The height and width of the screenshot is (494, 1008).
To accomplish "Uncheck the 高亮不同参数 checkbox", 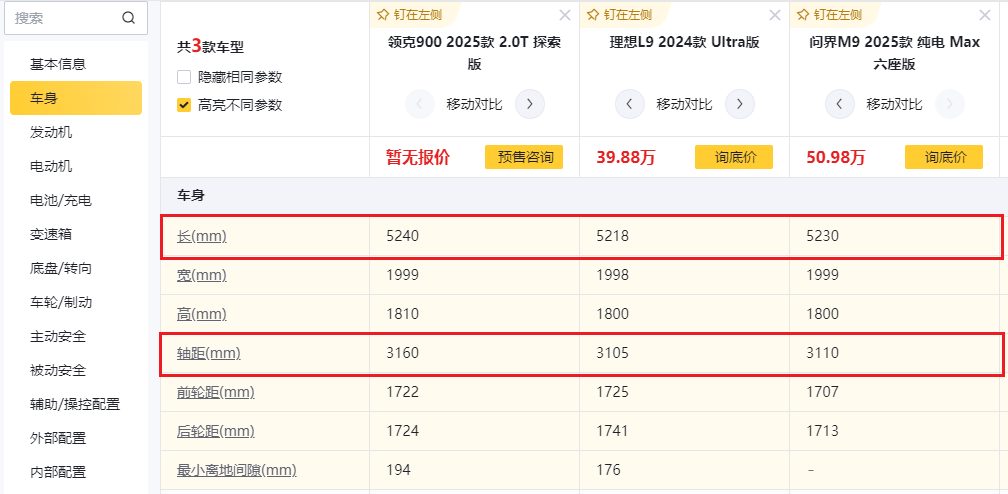I will [x=184, y=105].
